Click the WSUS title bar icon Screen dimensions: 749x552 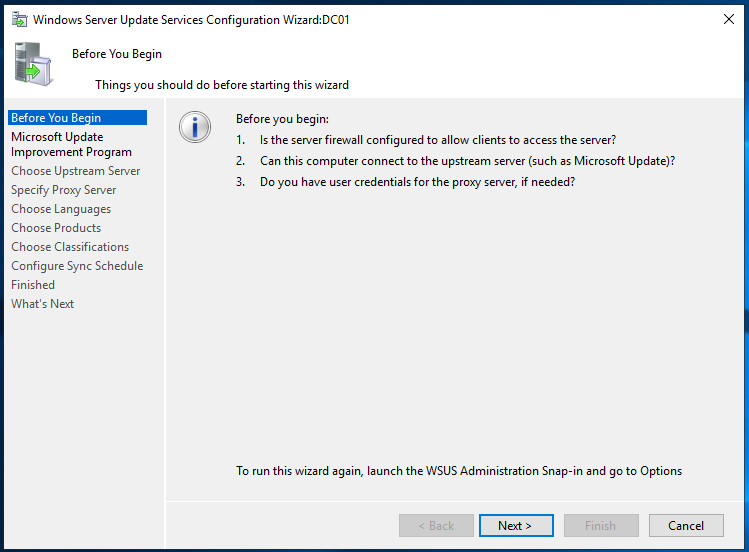click(x=20, y=20)
